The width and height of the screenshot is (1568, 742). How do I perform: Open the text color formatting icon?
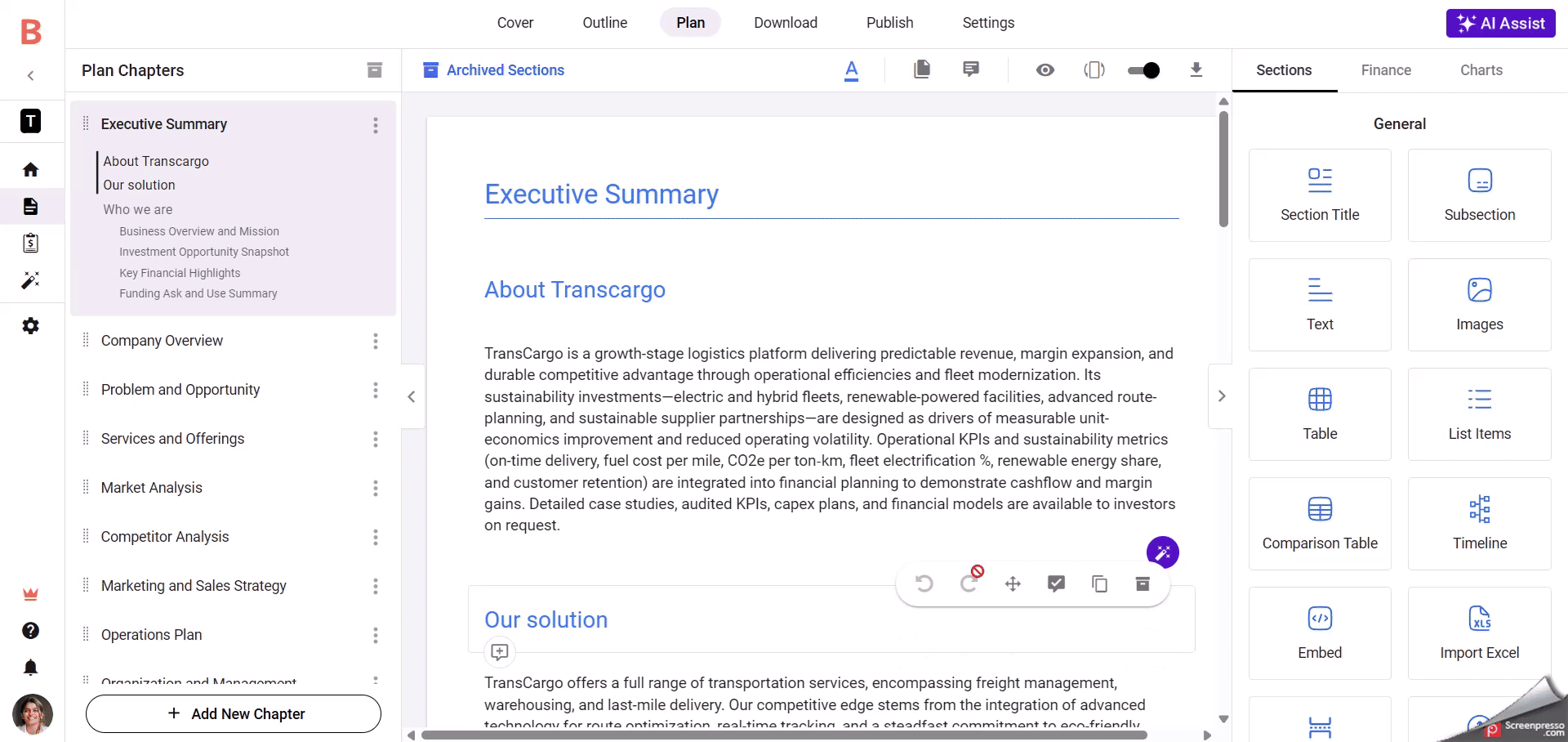852,70
